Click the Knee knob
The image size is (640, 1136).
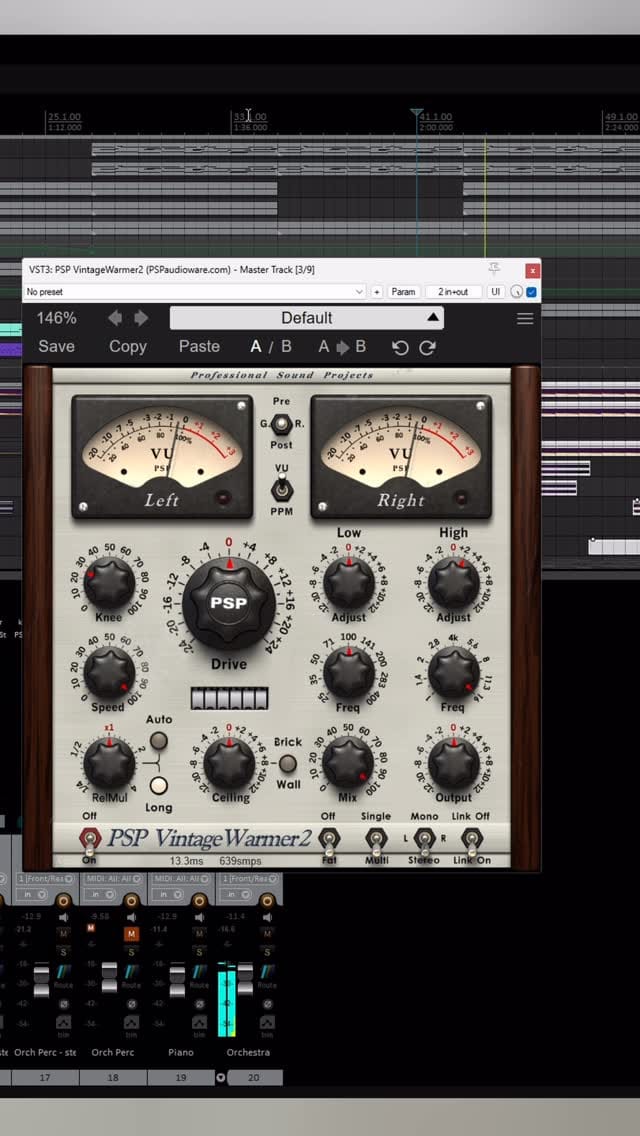pyautogui.click(x=109, y=584)
